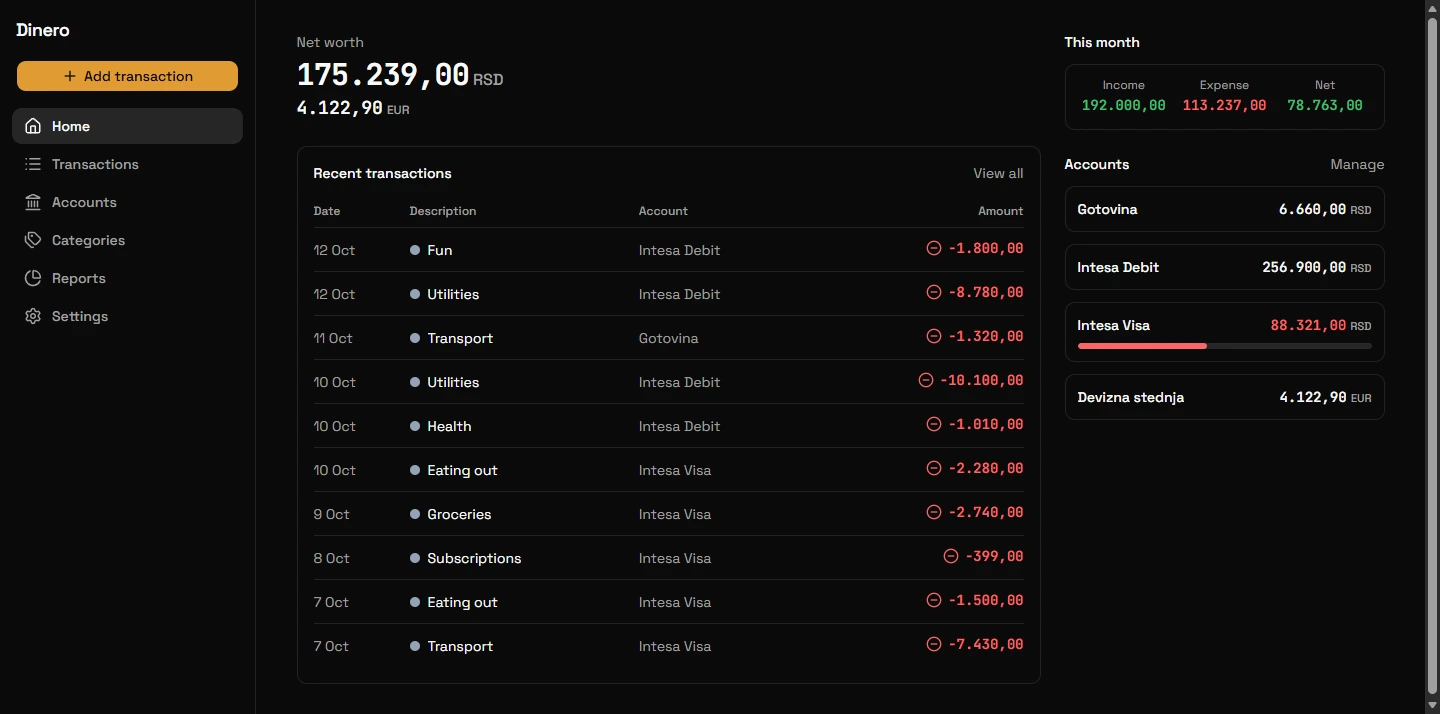Click the Add transaction button
Viewport: 1440px width, 714px height.
pos(127,76)
